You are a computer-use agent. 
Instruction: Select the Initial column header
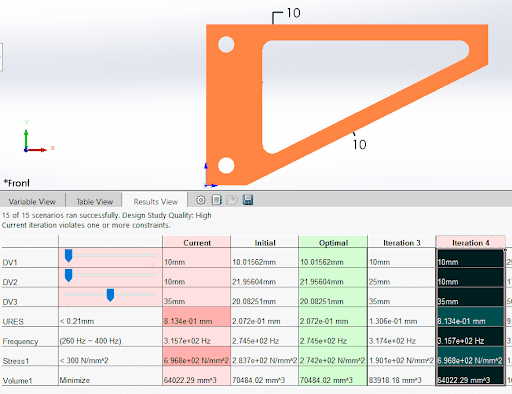[265, 243]
